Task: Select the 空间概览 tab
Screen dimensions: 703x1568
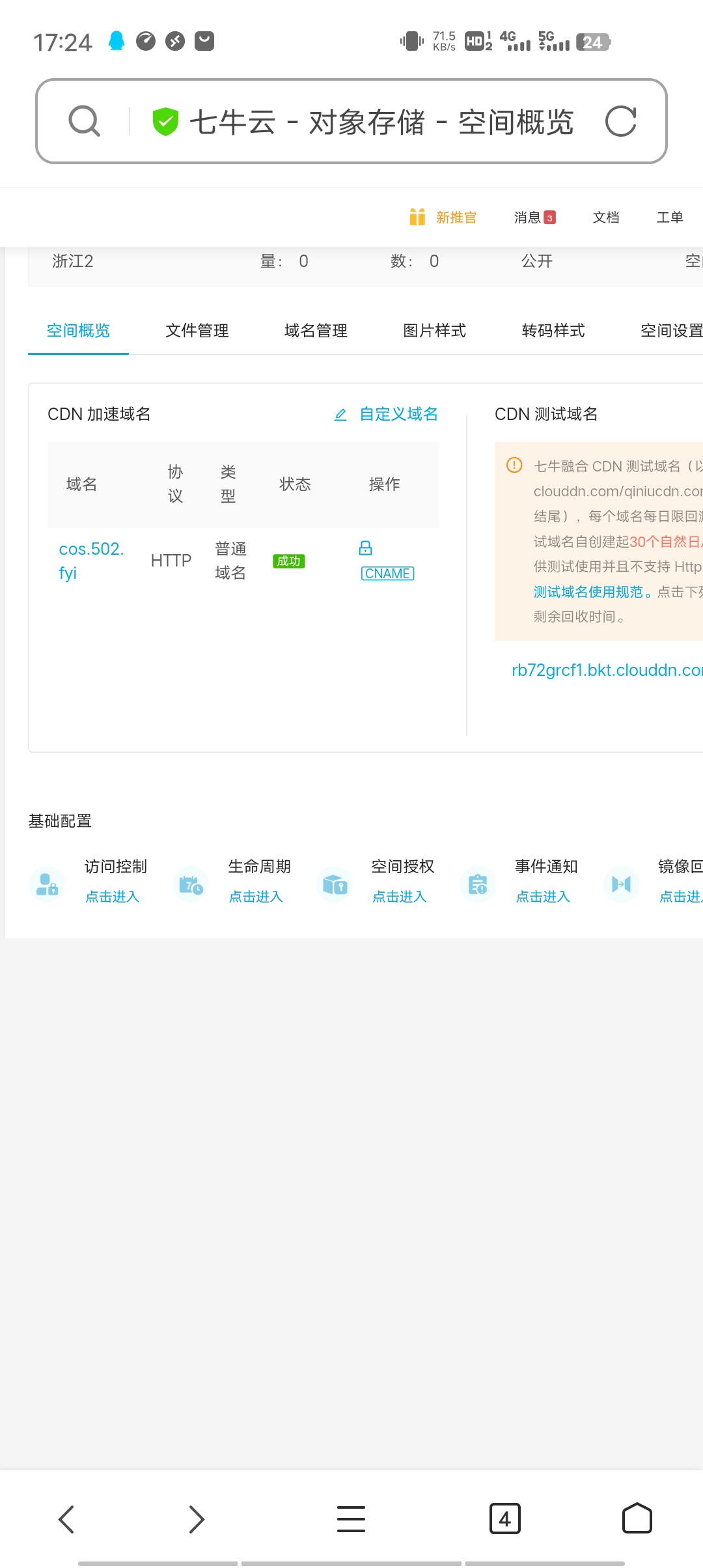Action: (x=78, y=331)
